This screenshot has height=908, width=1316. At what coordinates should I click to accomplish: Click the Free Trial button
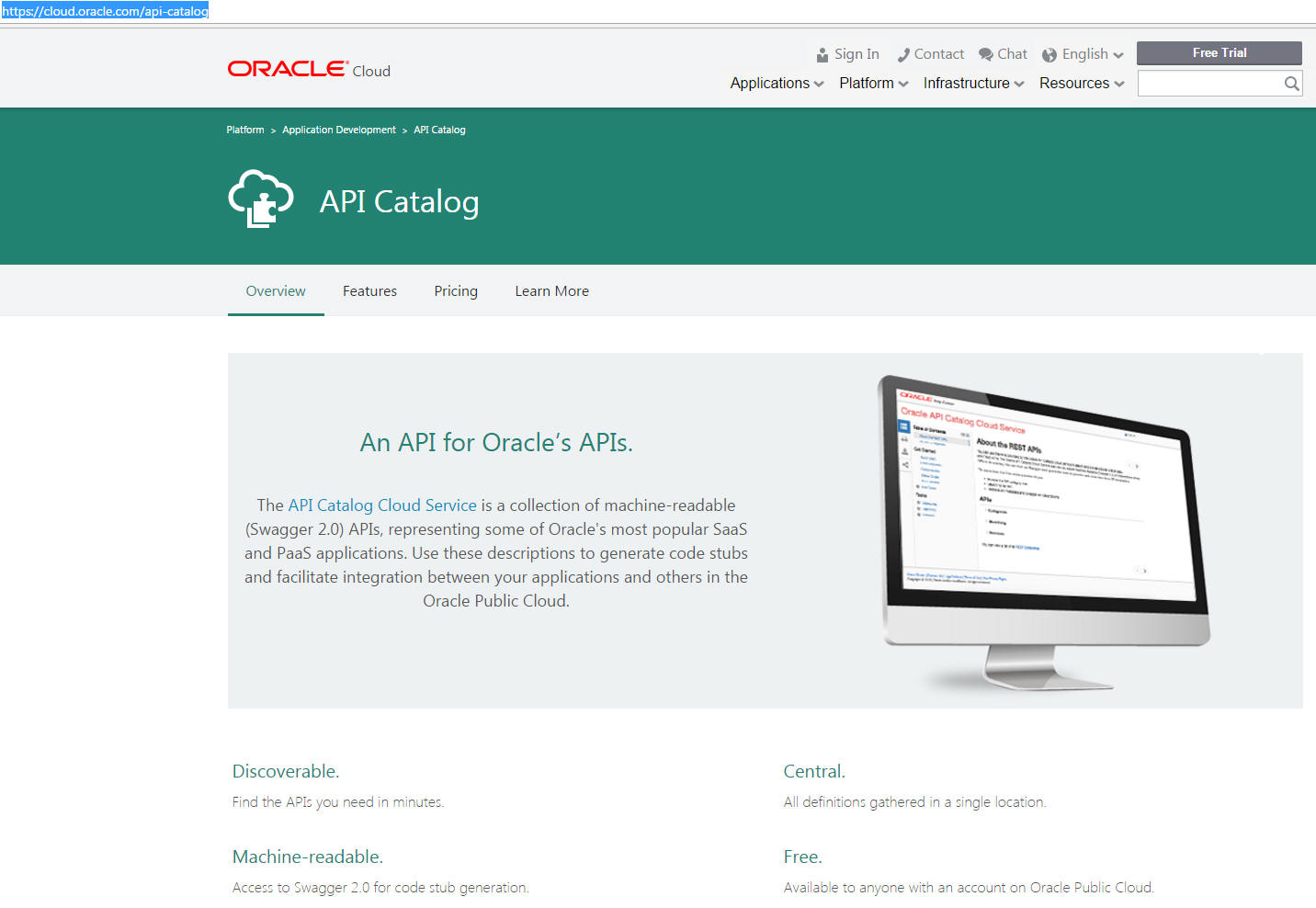pos(1220,53)
